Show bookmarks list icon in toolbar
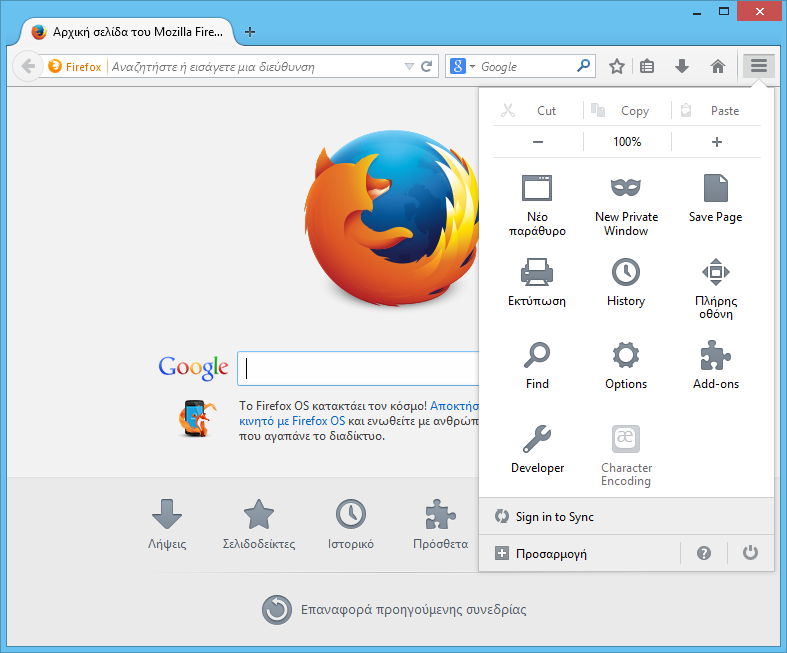 tap(647, 66)
